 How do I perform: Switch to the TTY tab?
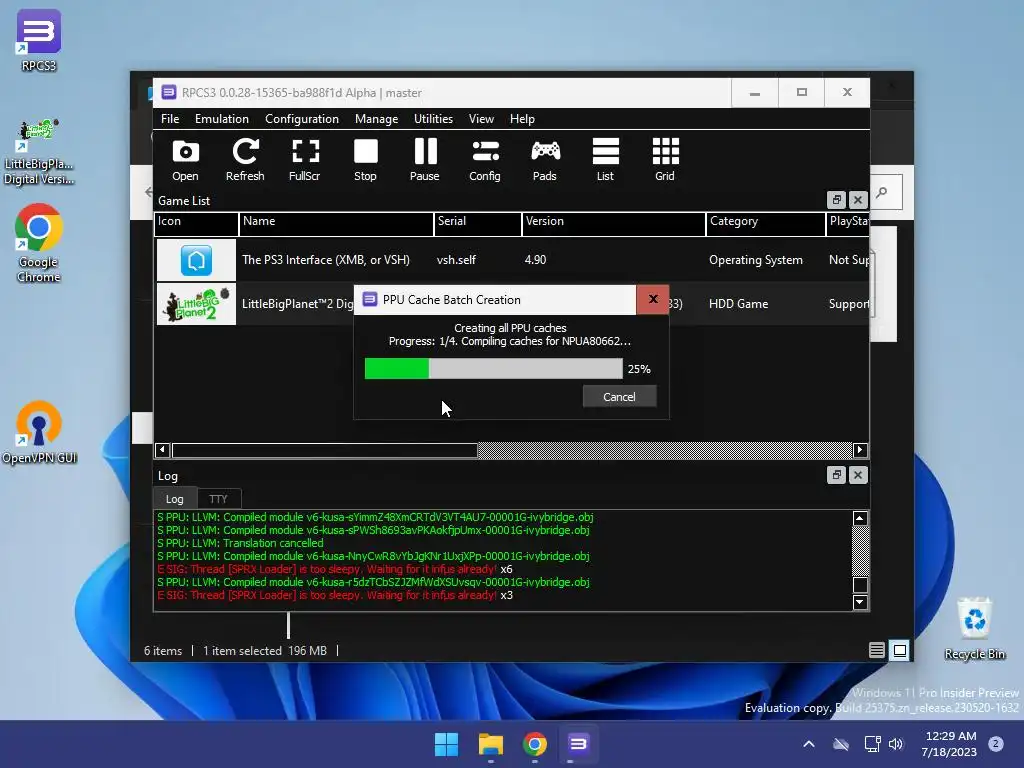pos(218,499)
